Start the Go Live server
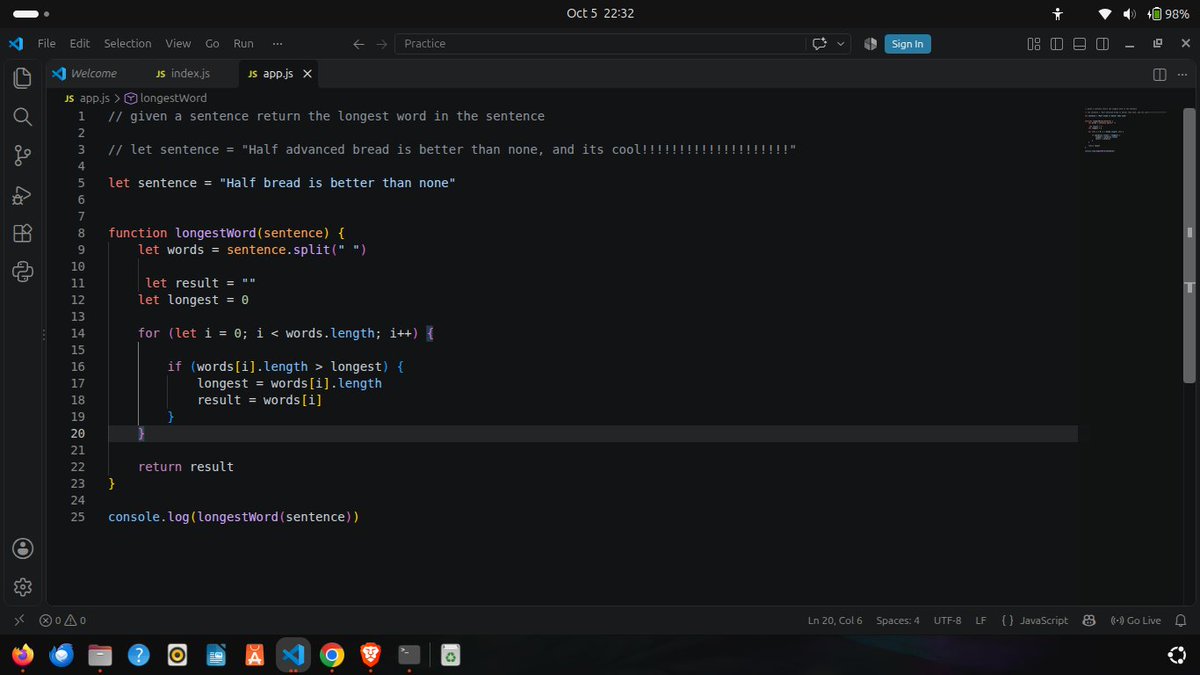 pos(1136,620)
